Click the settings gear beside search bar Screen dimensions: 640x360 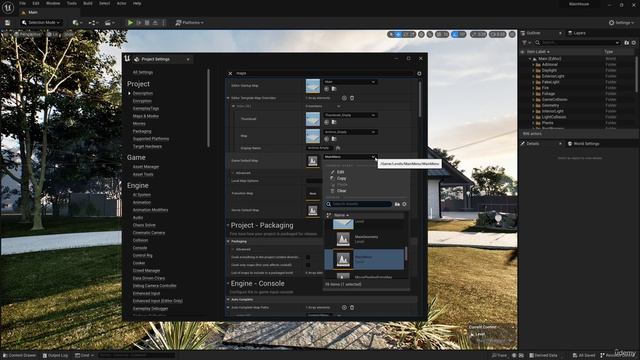(x=419, y=73)
